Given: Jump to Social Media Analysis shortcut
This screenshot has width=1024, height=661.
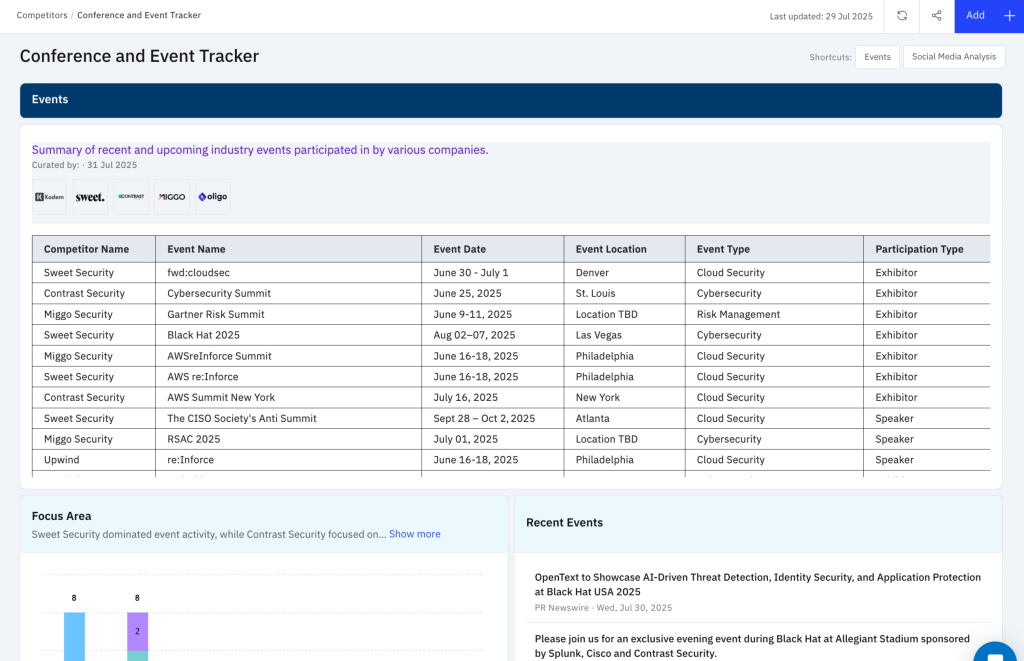Looking at the screenshot, I should tap(953, 57).
